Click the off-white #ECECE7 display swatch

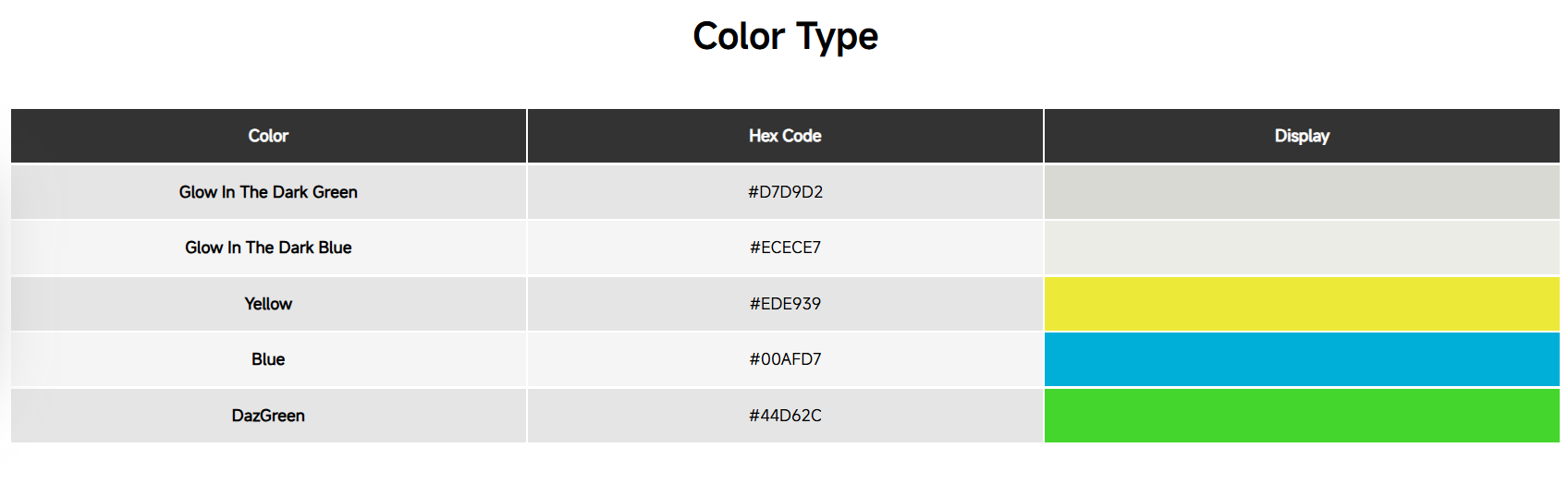[x=1302, y=248]
